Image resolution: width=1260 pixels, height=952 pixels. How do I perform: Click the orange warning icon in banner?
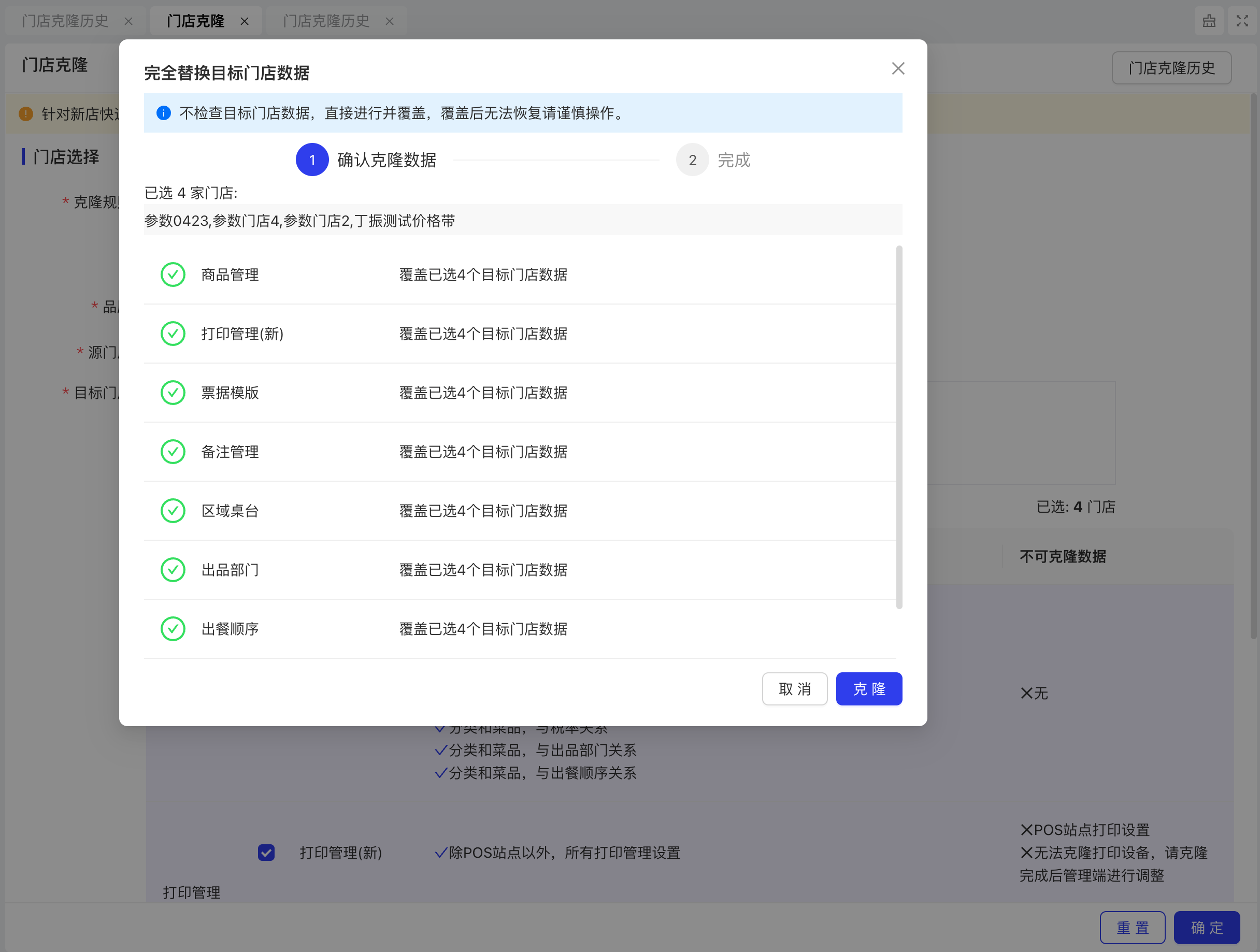click(x=25, y=114)
